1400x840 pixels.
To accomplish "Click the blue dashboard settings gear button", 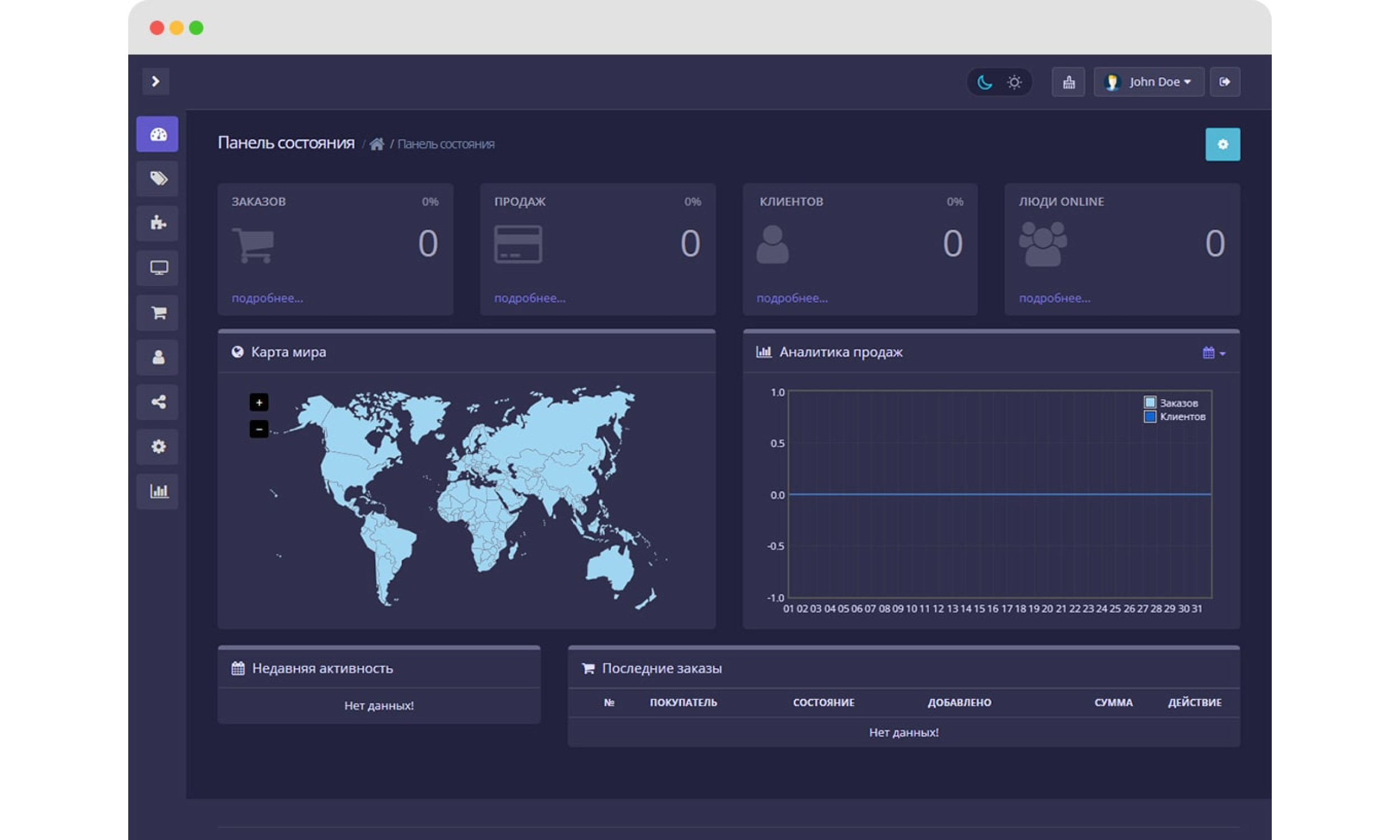I will (1222, 144).
